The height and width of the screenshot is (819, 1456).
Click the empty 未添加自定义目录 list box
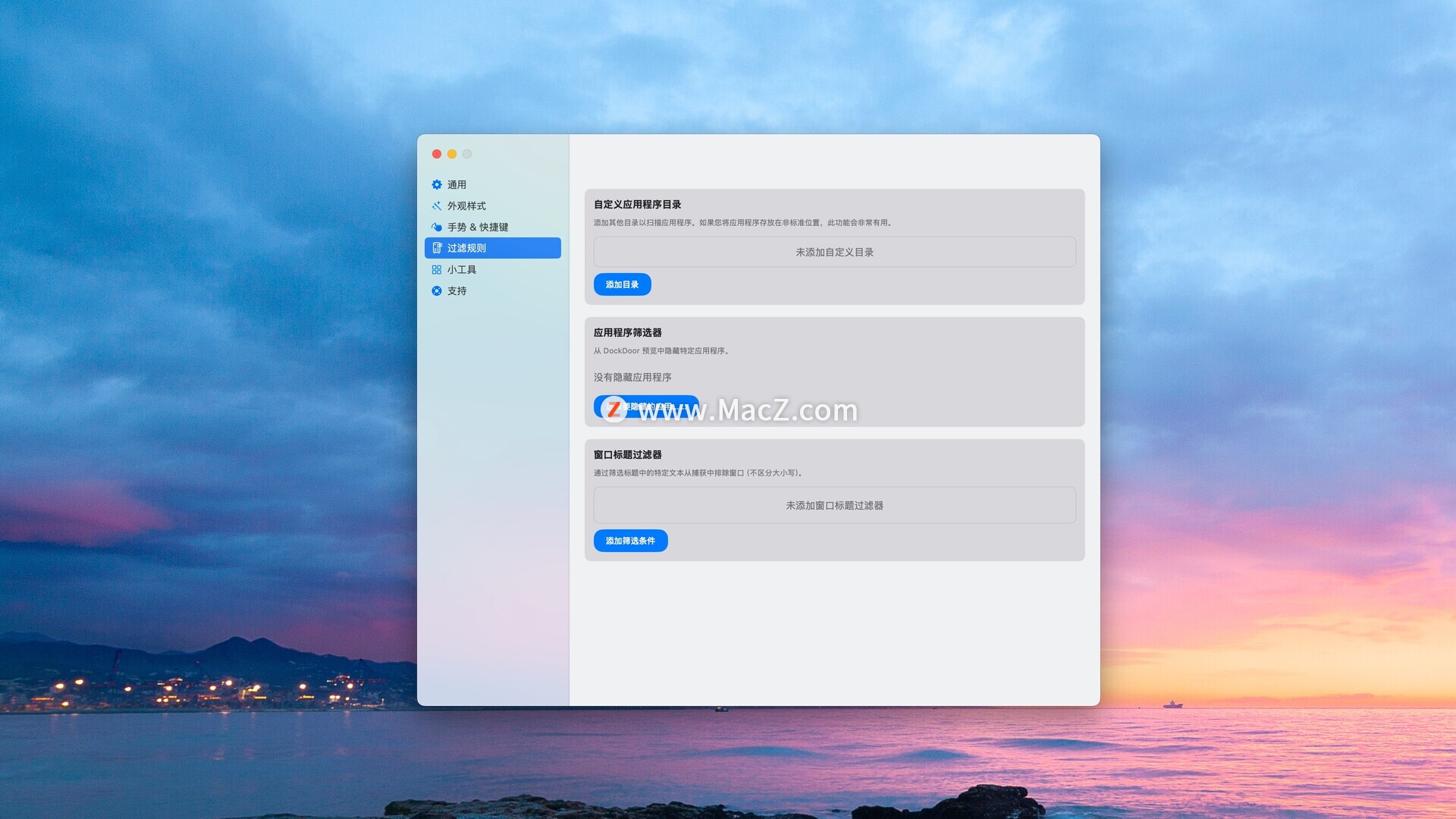(x=834, y=252)
